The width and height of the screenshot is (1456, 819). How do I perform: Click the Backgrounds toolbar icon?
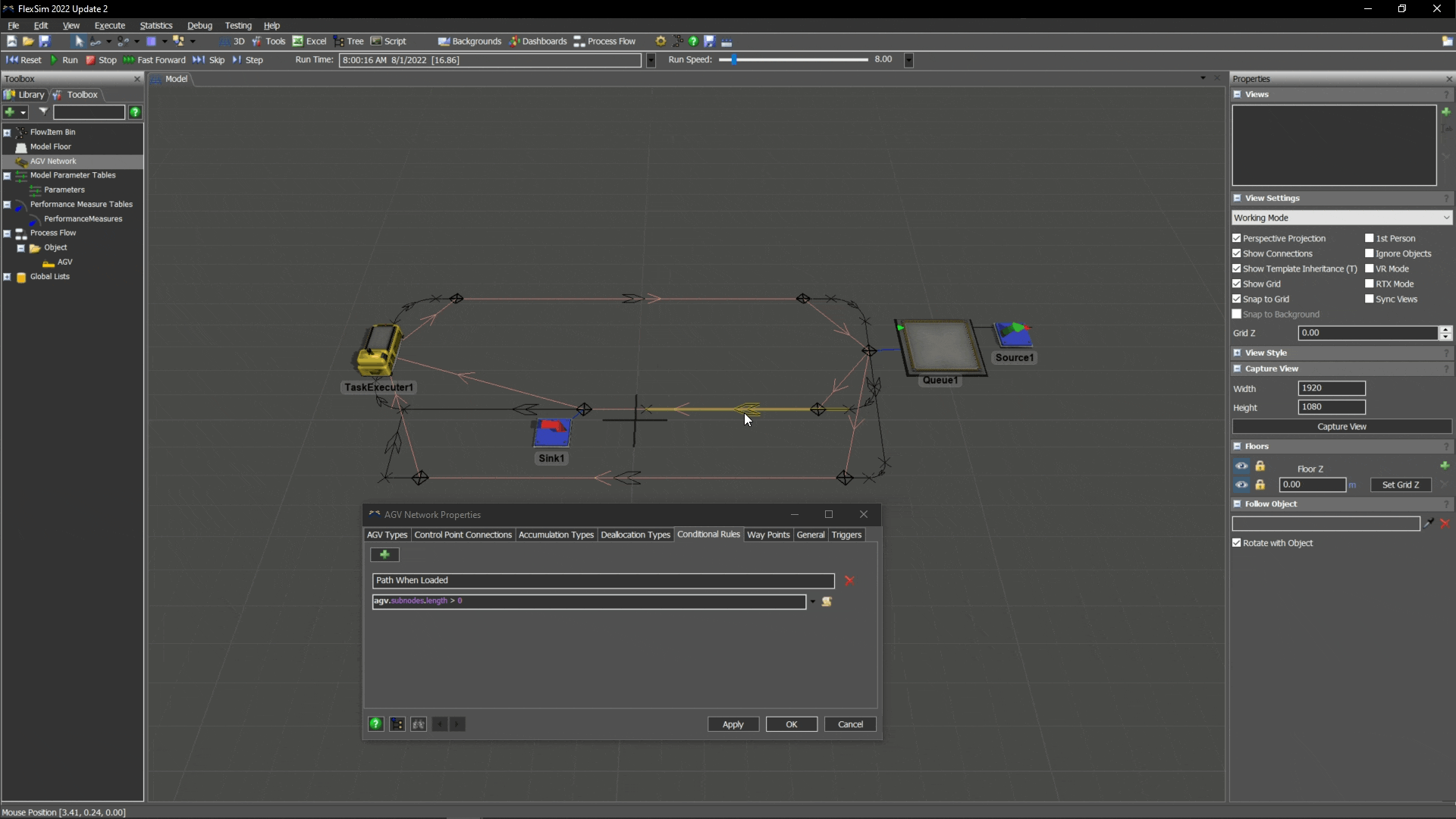[469, 41]
